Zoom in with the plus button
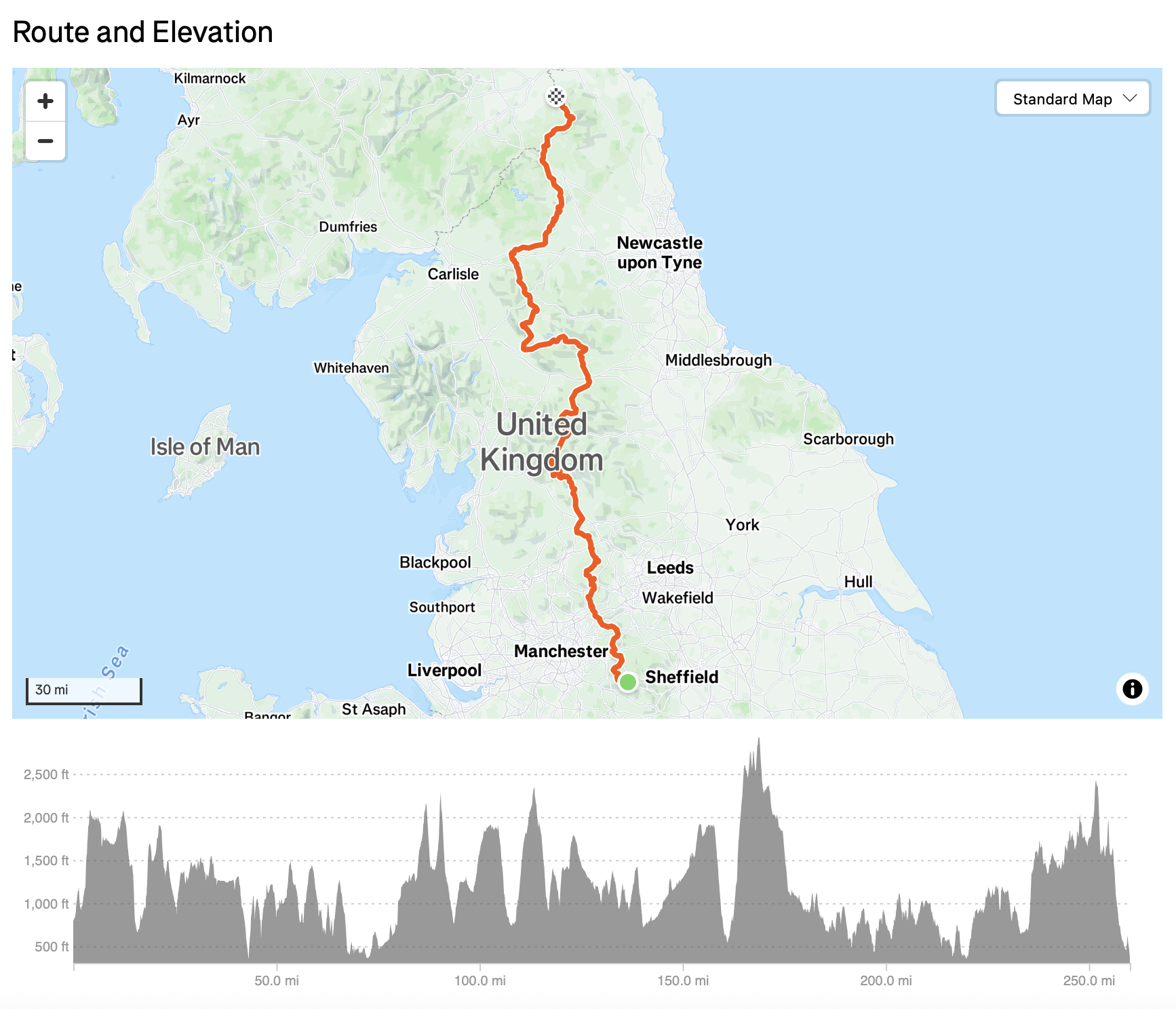1176x1009 pixels. tap(45, 101)
